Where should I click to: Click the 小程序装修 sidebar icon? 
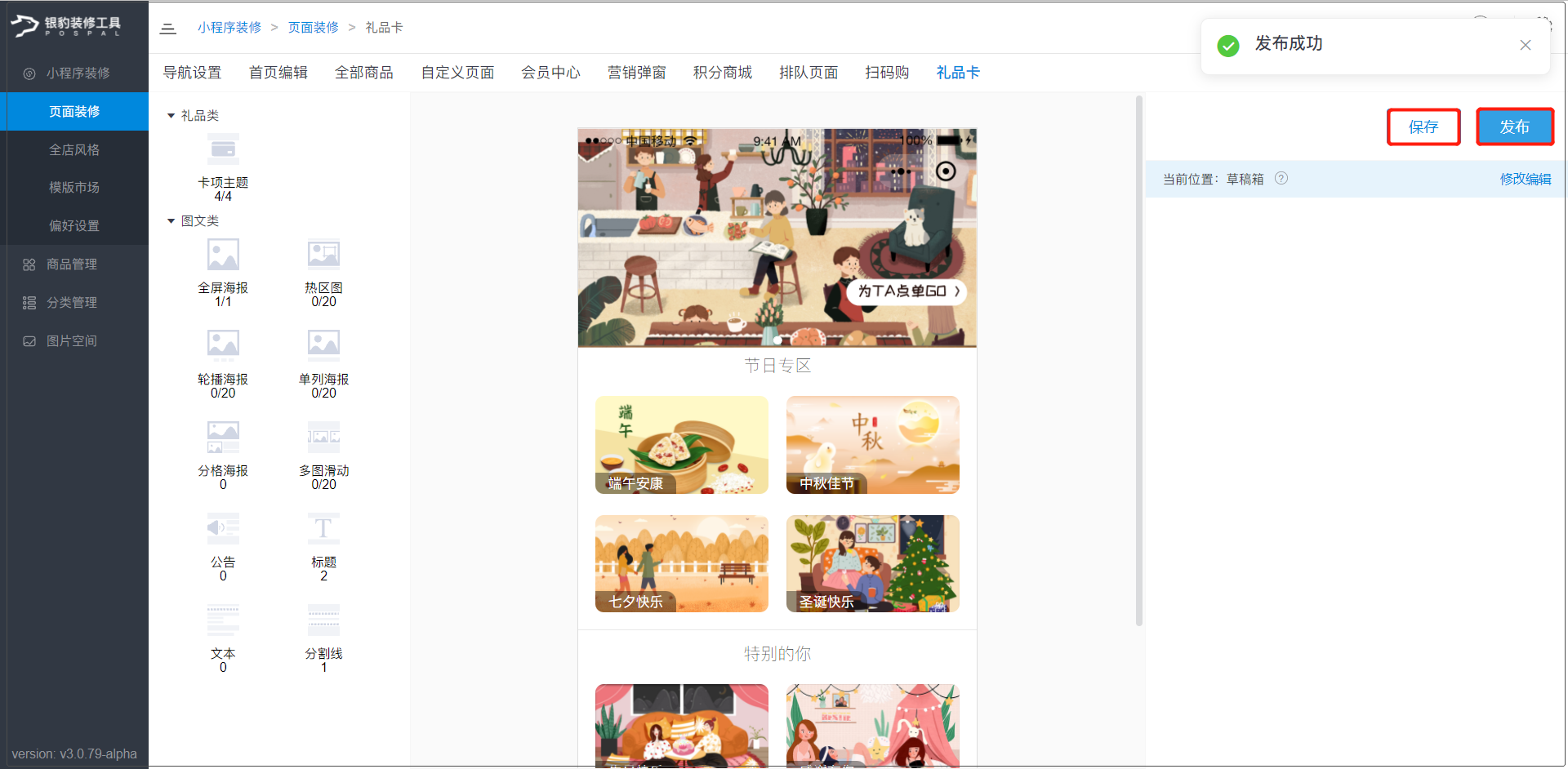click(29, 73)
